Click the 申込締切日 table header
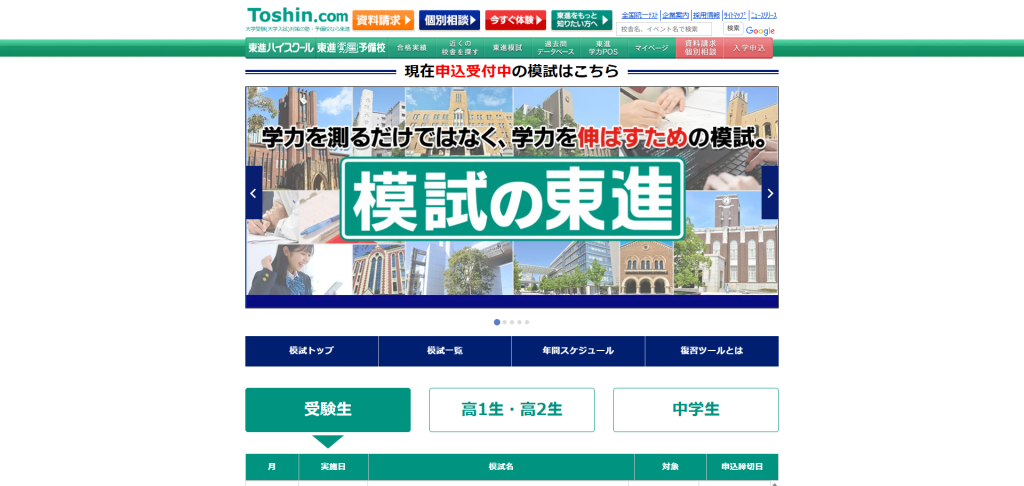1024x486 pixels. [x=742, y=467]
